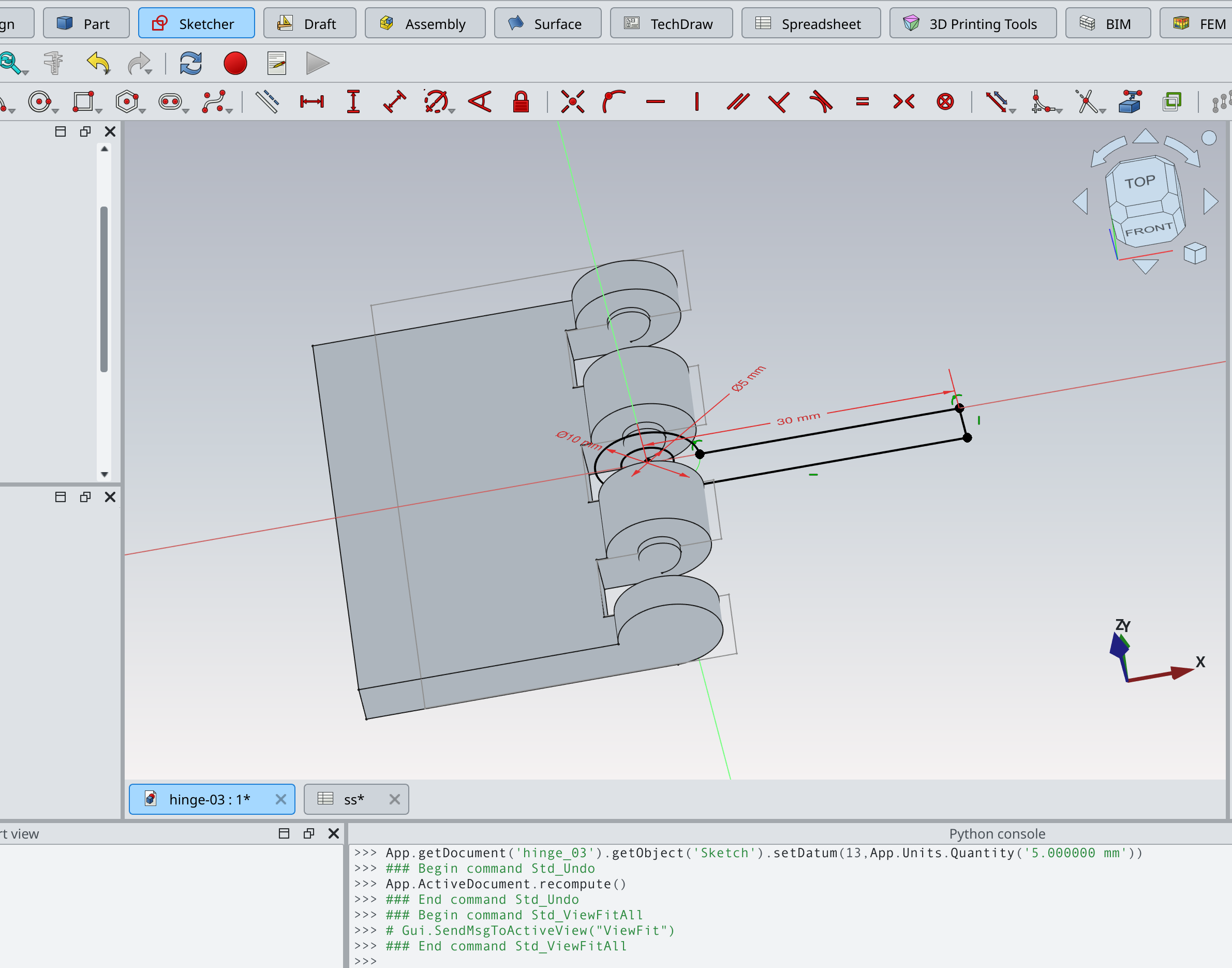This screenshot has width=1232, height=968.
Task: Apply vertical constraint
Action: pyautogui.click(x=696, y=102)
